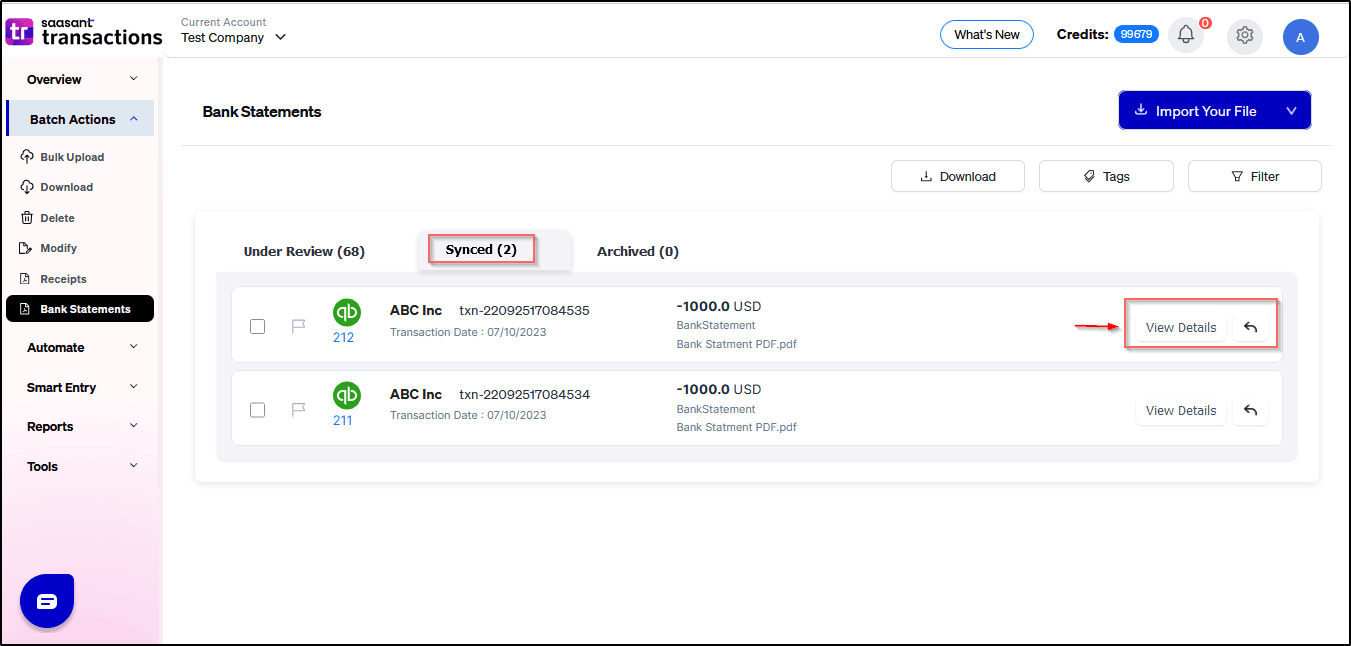
Task: Click the chat support bubble icon
Action: coord(47,601)
